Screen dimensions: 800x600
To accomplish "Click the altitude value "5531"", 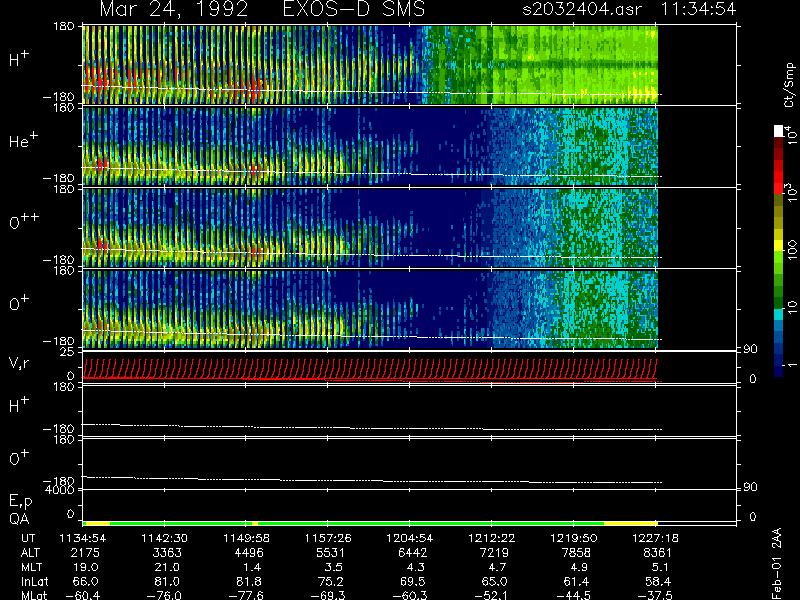I will pyautogui.click(x=330, y=553).
